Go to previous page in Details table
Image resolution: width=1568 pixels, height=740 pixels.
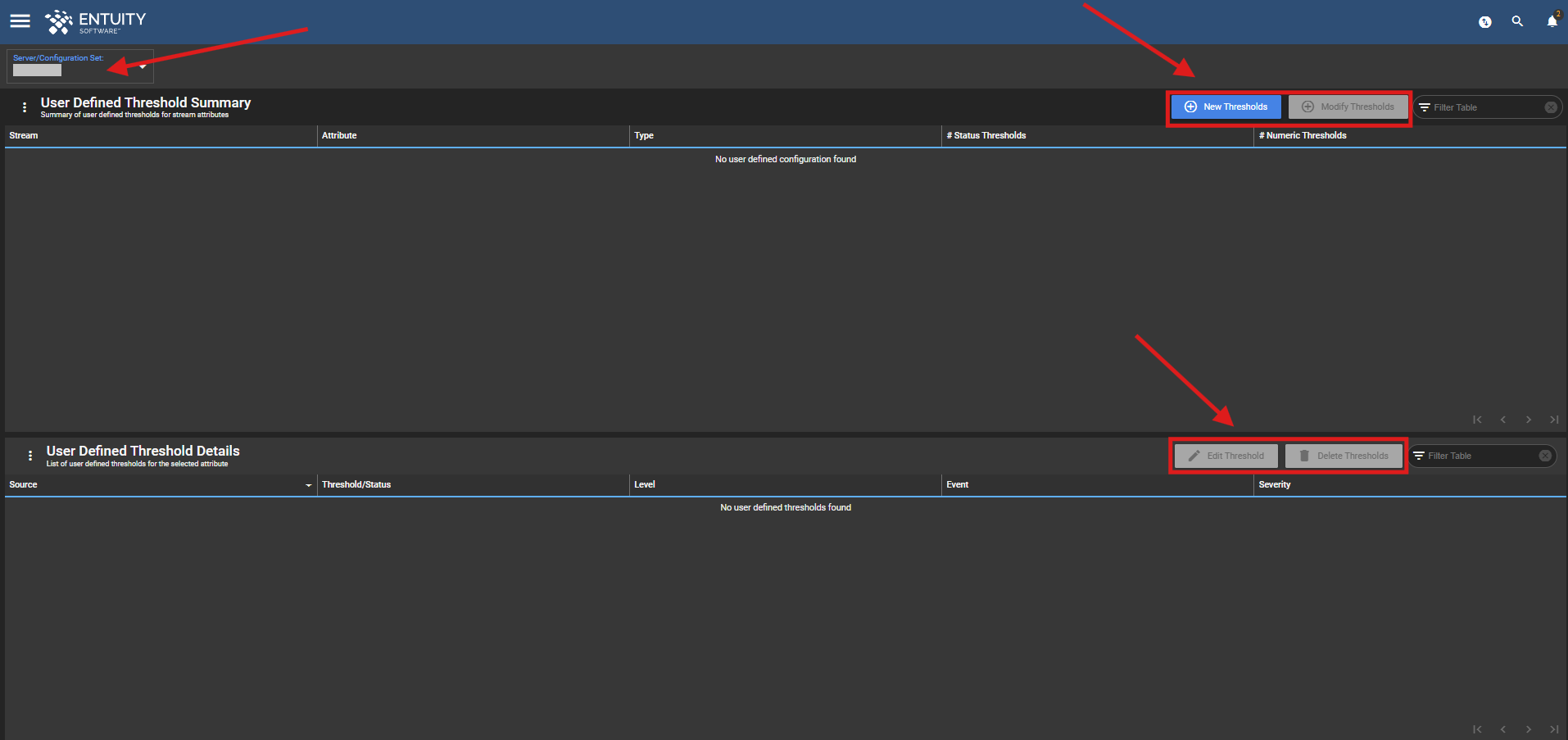pos(1502,729)
